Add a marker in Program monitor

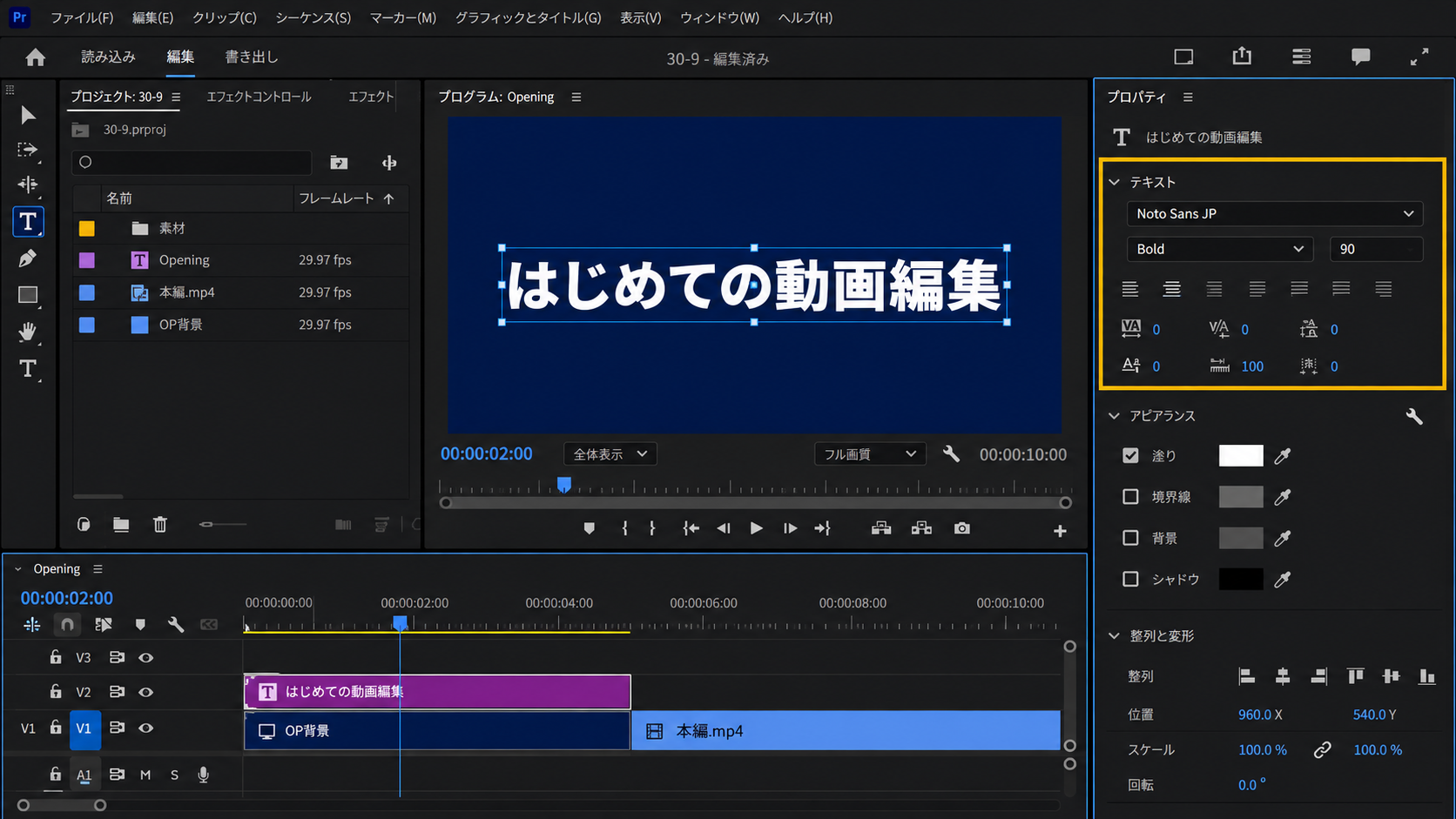coord(590,528)
